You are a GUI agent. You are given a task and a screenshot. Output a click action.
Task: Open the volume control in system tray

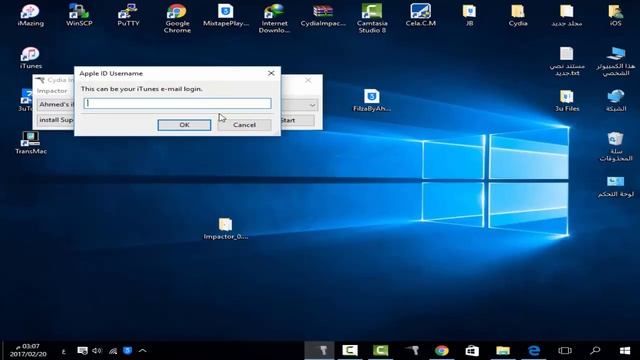pyautogui.click(x=97, y=351)
